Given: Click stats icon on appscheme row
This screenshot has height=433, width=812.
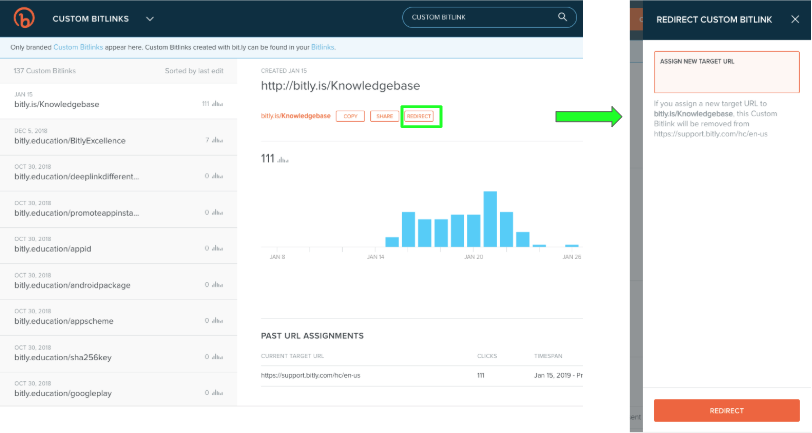Looking at the screenshot, I should pyautogui.click(x=218, y=321).
